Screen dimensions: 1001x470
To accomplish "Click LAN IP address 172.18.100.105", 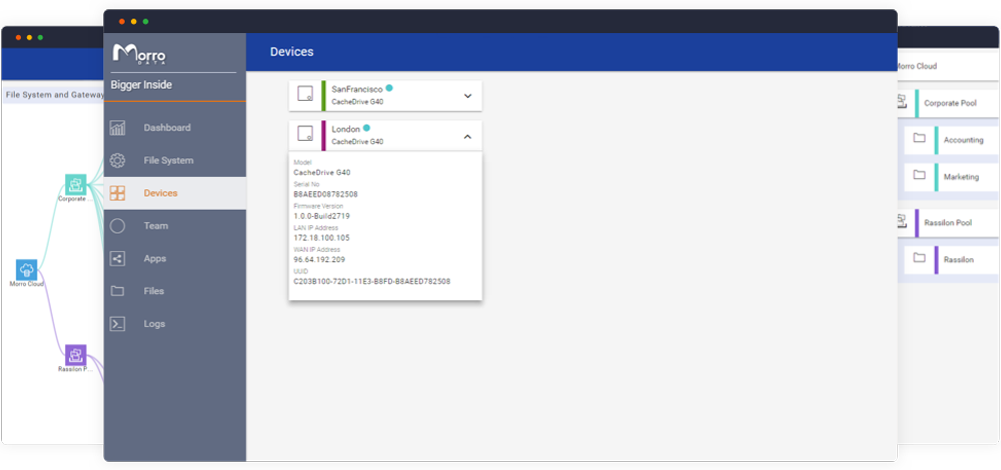I will (322, 238).
